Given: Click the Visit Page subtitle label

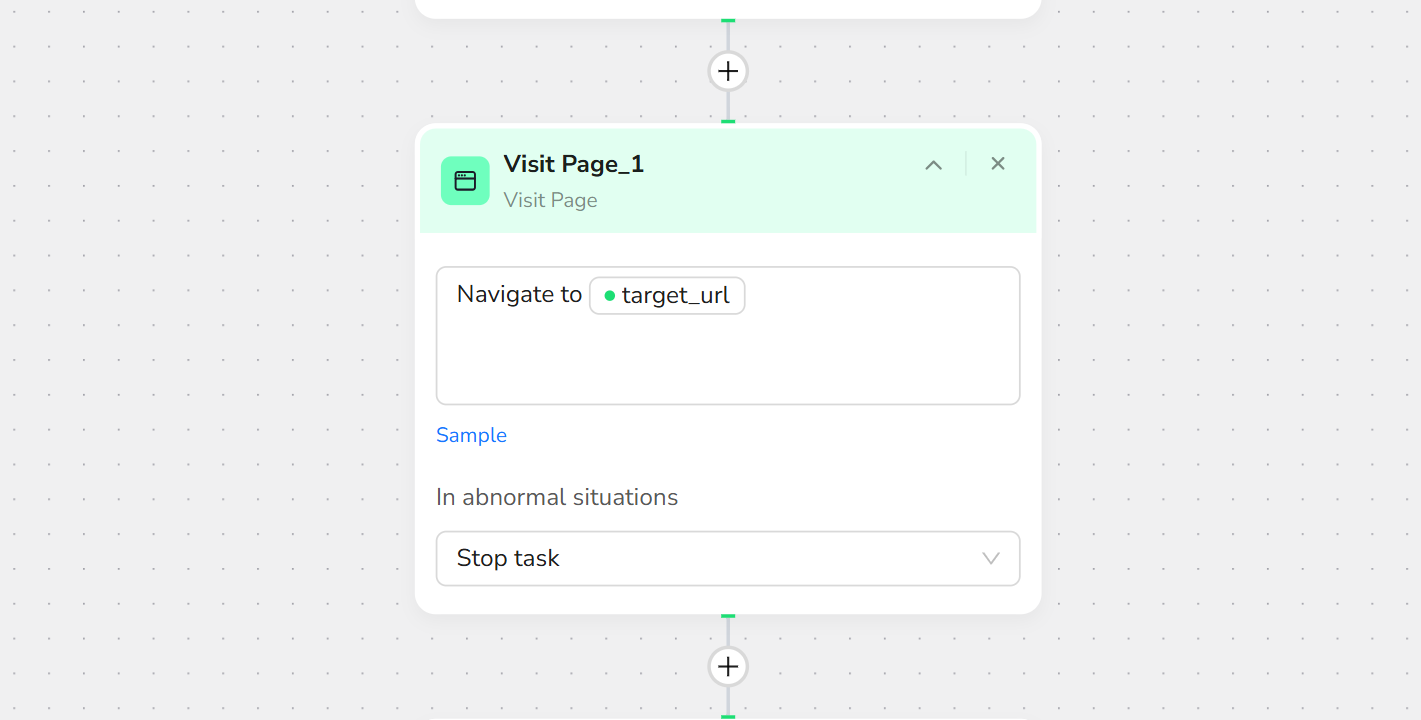Looking at the screenshot, I should click(x=550, y=200).
